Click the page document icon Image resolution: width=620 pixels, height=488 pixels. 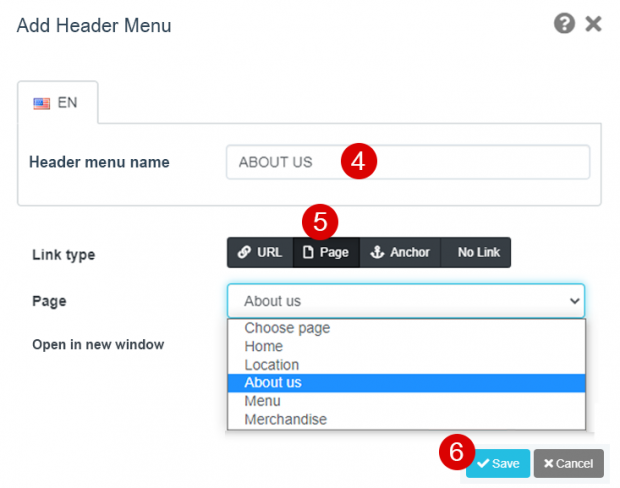tap(308, 252)
